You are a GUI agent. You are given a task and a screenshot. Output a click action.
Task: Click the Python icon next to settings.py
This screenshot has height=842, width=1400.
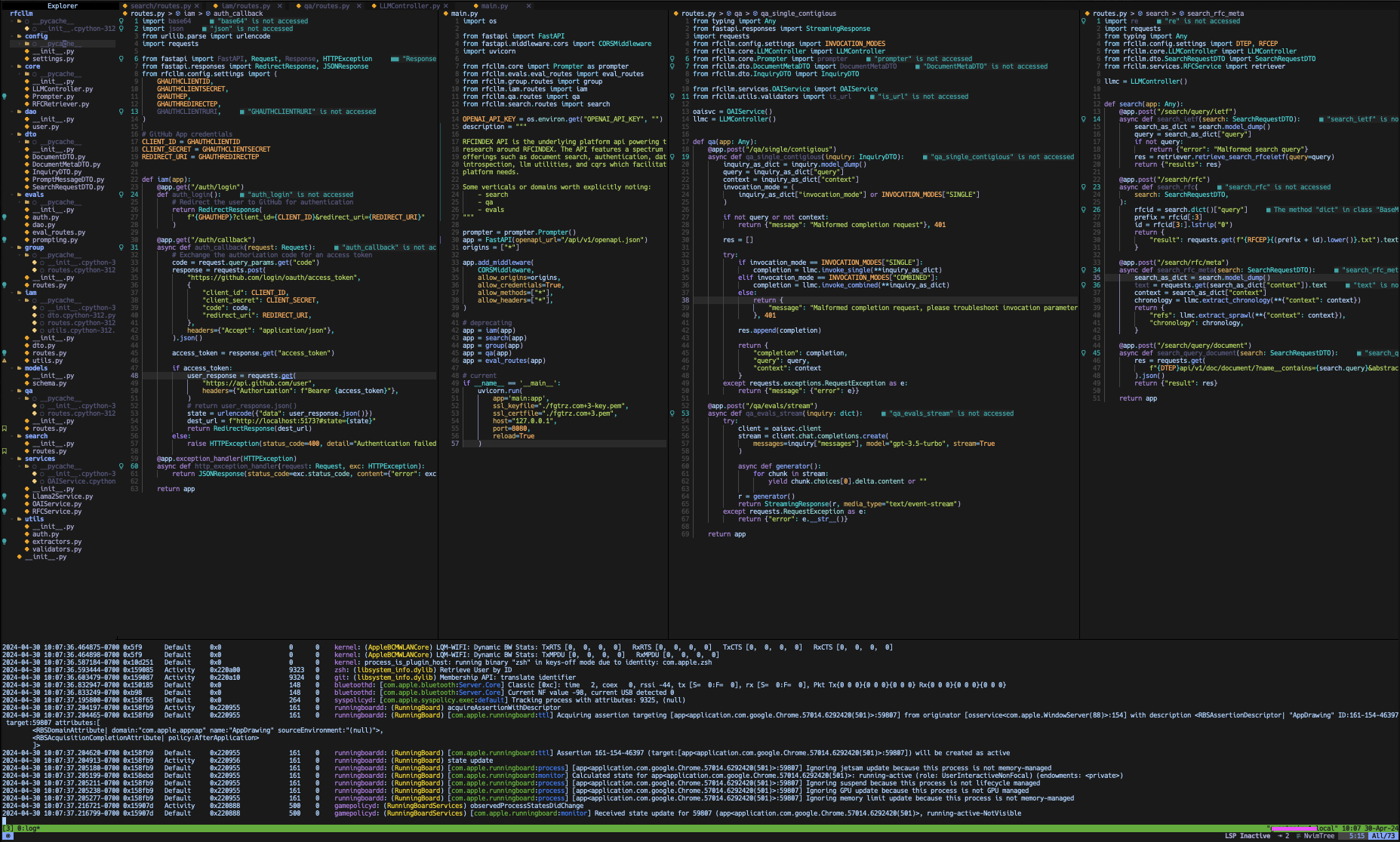pyautogui.click(x=28, y=58)
